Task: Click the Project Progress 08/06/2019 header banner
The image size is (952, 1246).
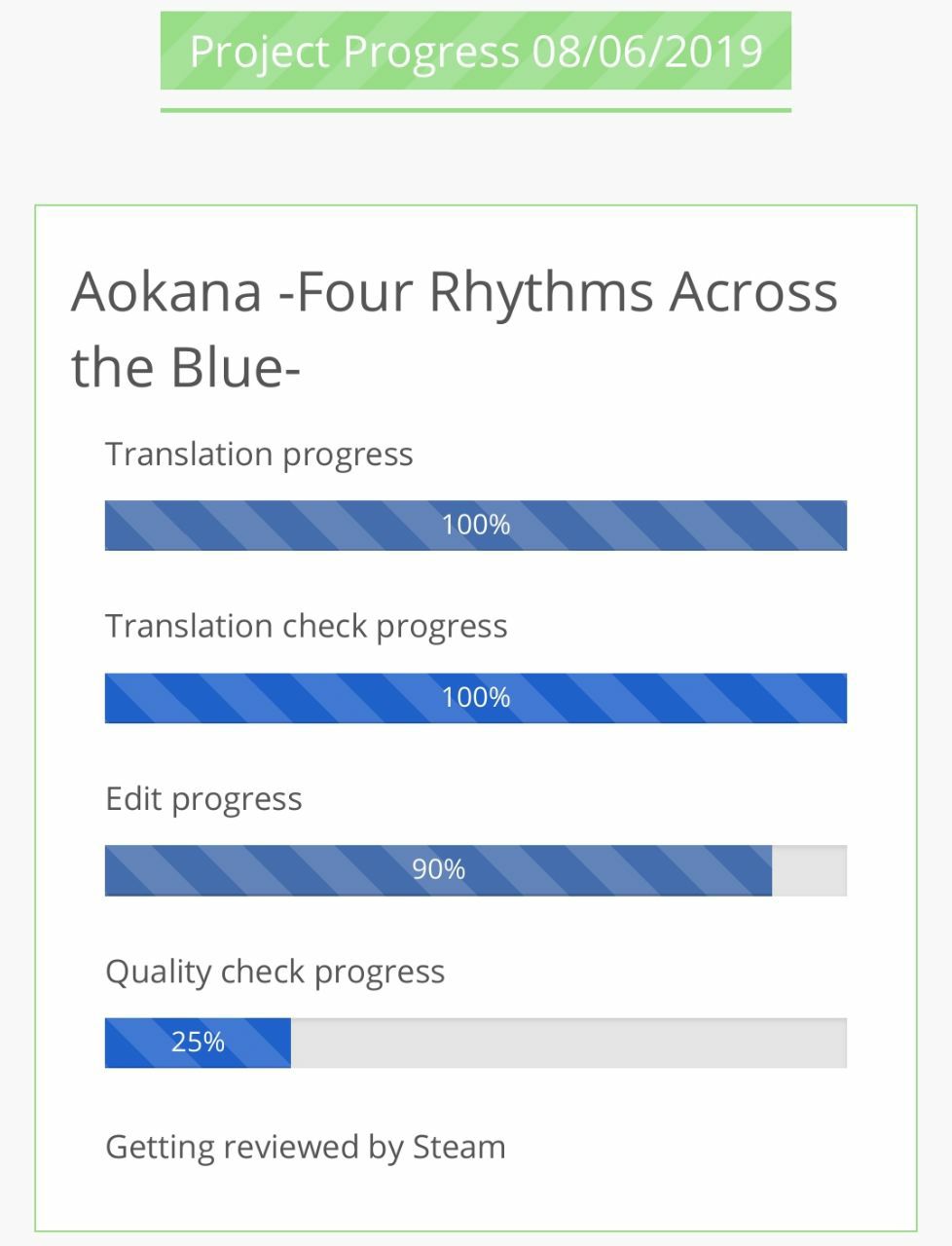Action: point(475,51)
